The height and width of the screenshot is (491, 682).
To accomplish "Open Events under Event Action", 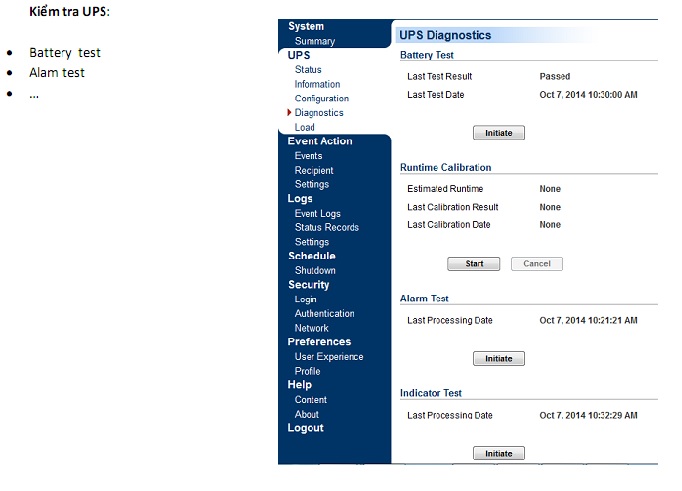I will tap(308, 156).
